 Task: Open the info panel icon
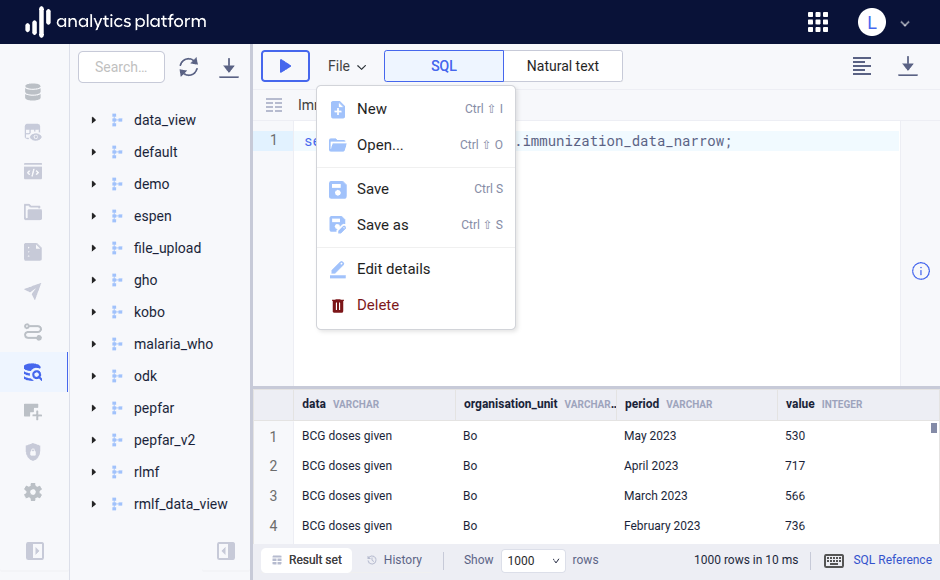click(920, 271)
